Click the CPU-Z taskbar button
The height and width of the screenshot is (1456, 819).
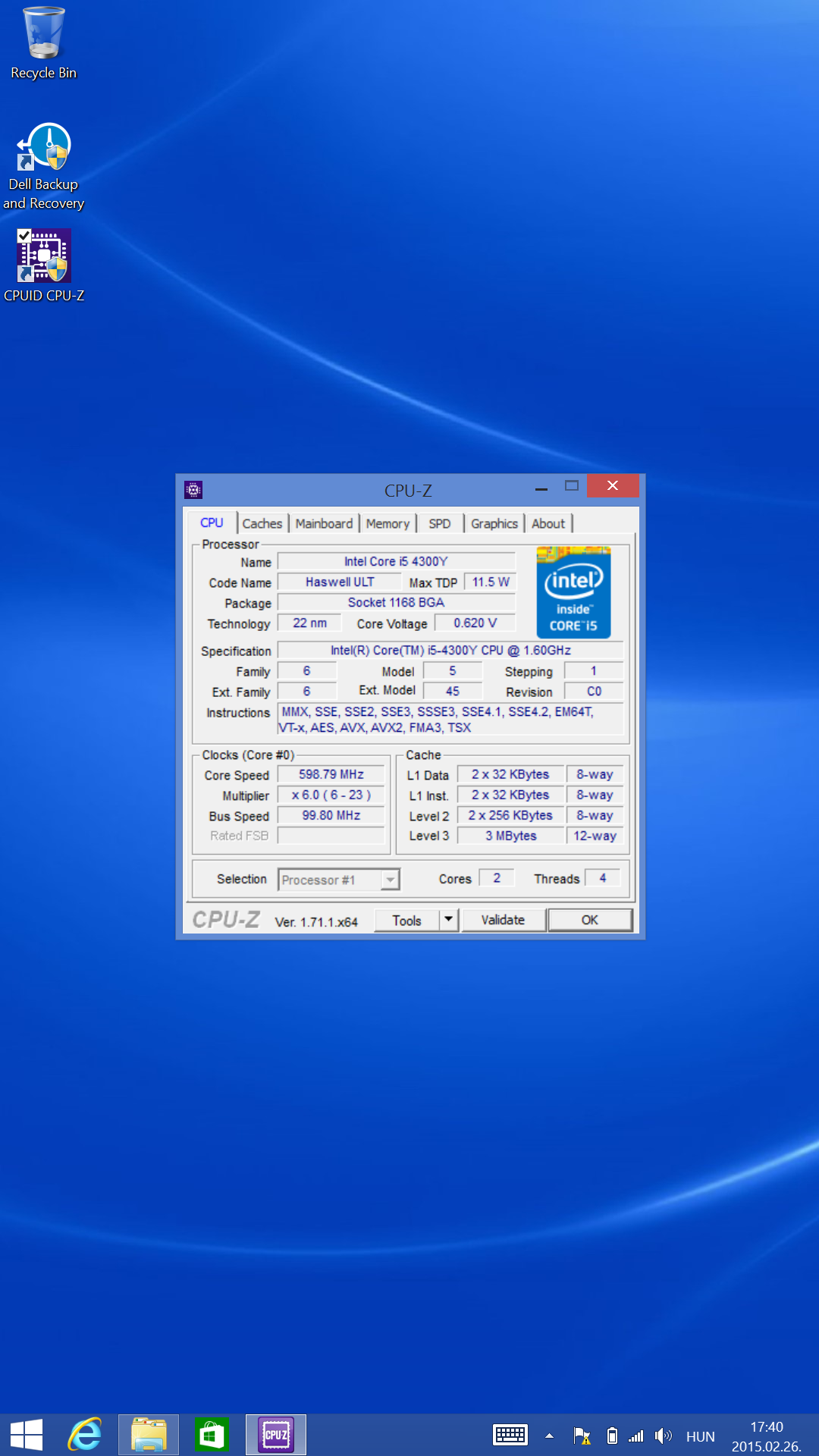click(275, 1435)
